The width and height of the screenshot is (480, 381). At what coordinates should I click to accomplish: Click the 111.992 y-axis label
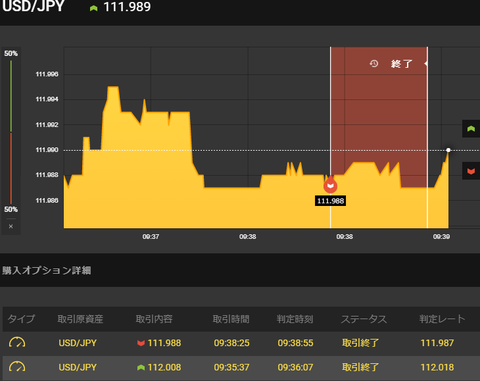[47, 125]
